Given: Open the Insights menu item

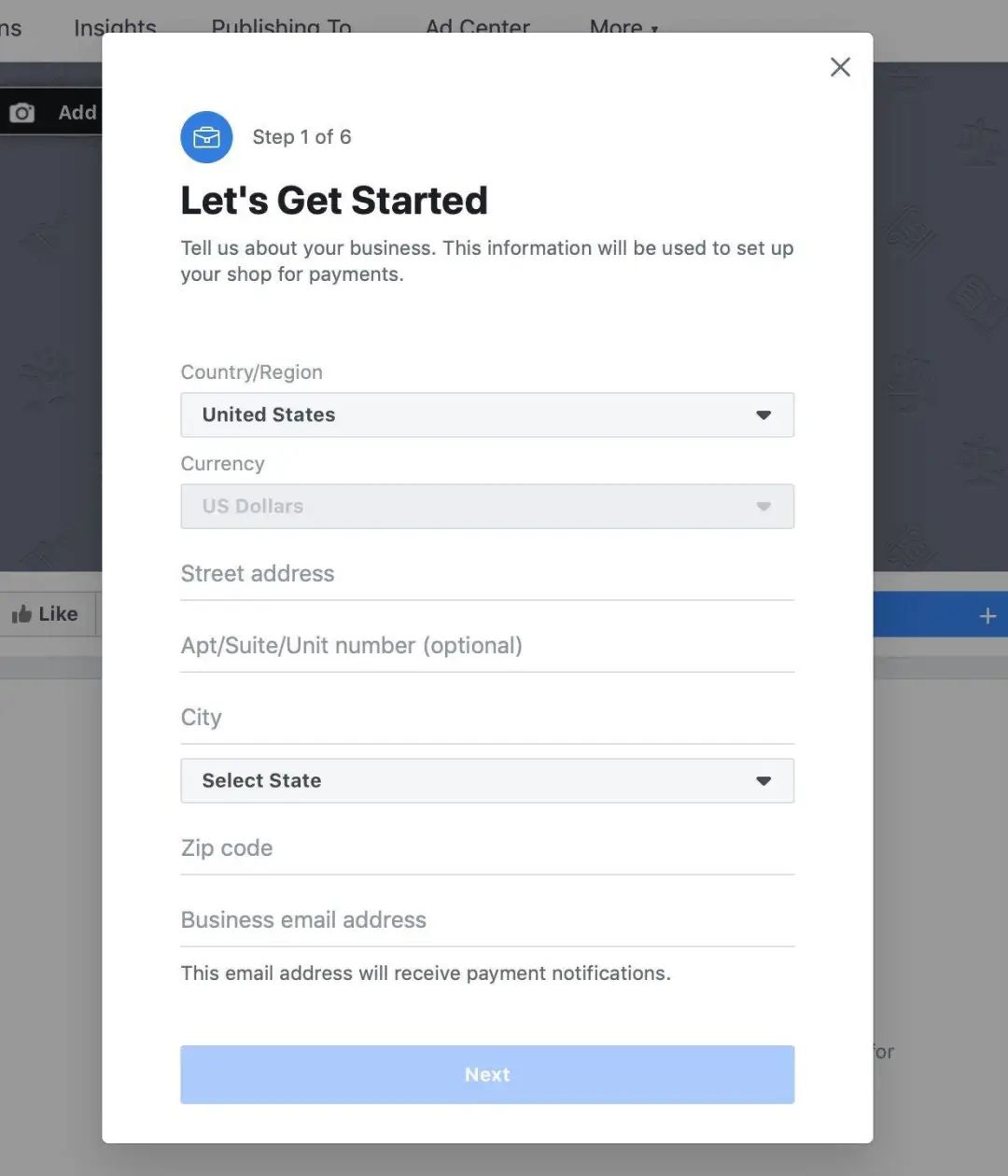Looking at the screenshot, I should pos(115,27).
